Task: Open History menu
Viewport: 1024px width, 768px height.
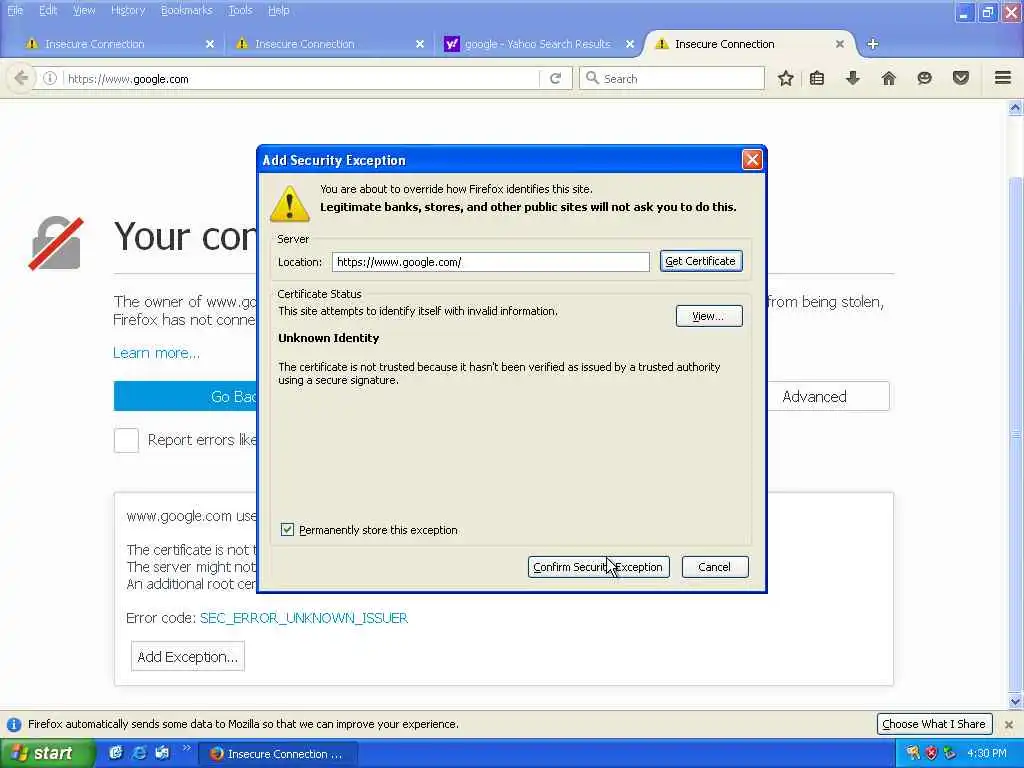Action: (128, 10)
